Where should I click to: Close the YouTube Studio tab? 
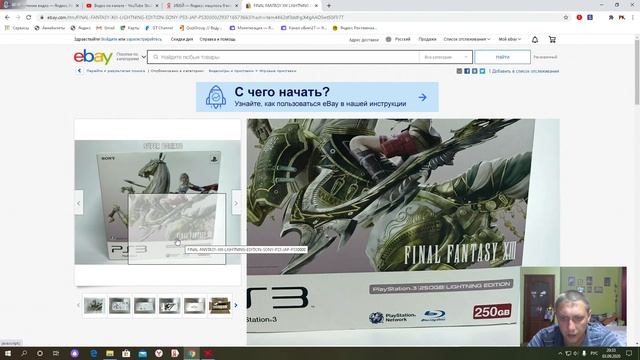click(157, 6)
